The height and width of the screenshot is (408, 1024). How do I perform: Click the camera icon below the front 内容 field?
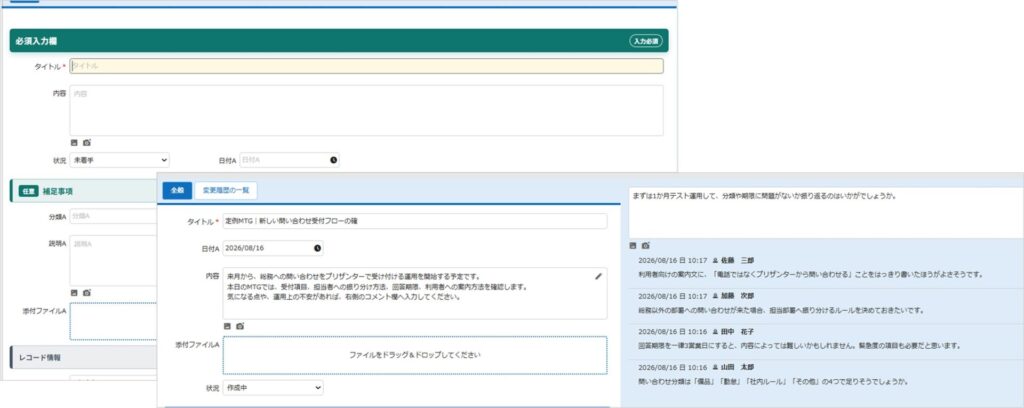[240, 326]
